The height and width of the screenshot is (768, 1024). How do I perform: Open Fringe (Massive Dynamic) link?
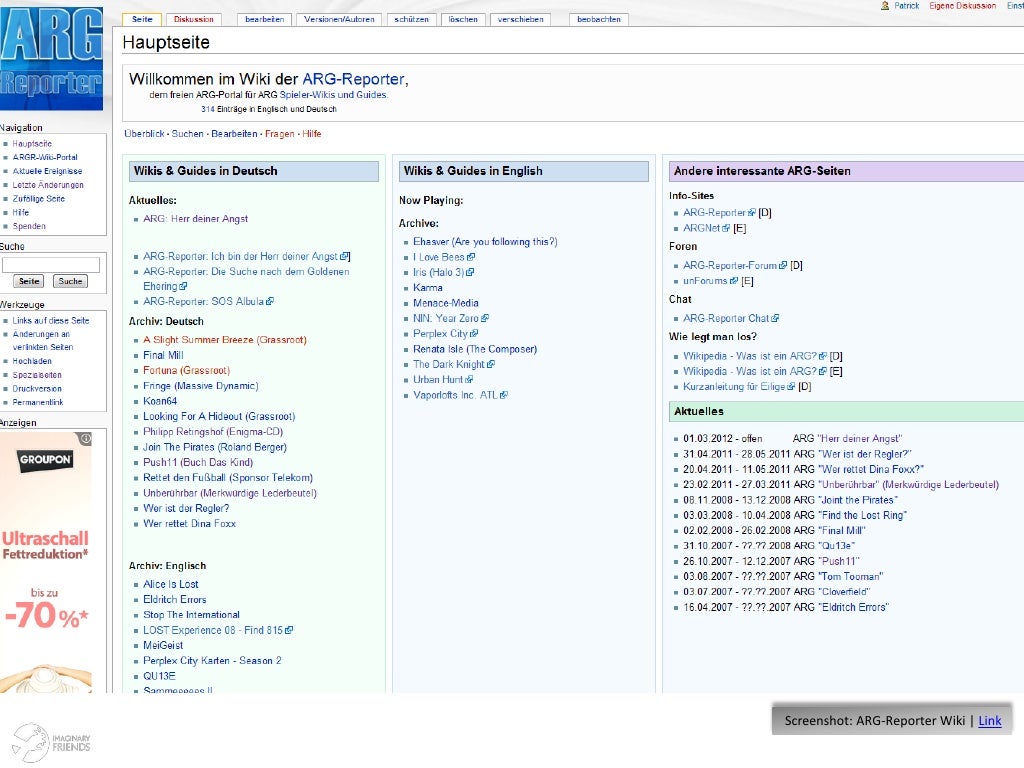[200, 386]
